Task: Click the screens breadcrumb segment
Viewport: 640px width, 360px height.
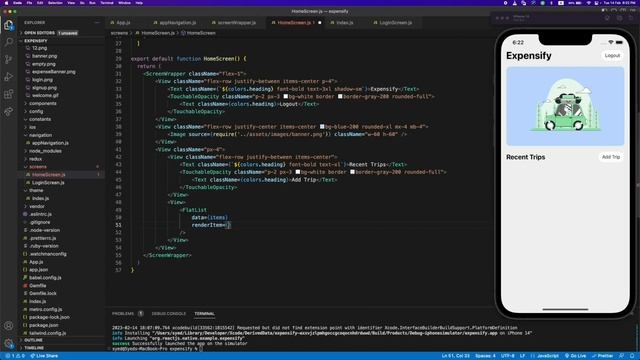Action: tap(119, 33)
